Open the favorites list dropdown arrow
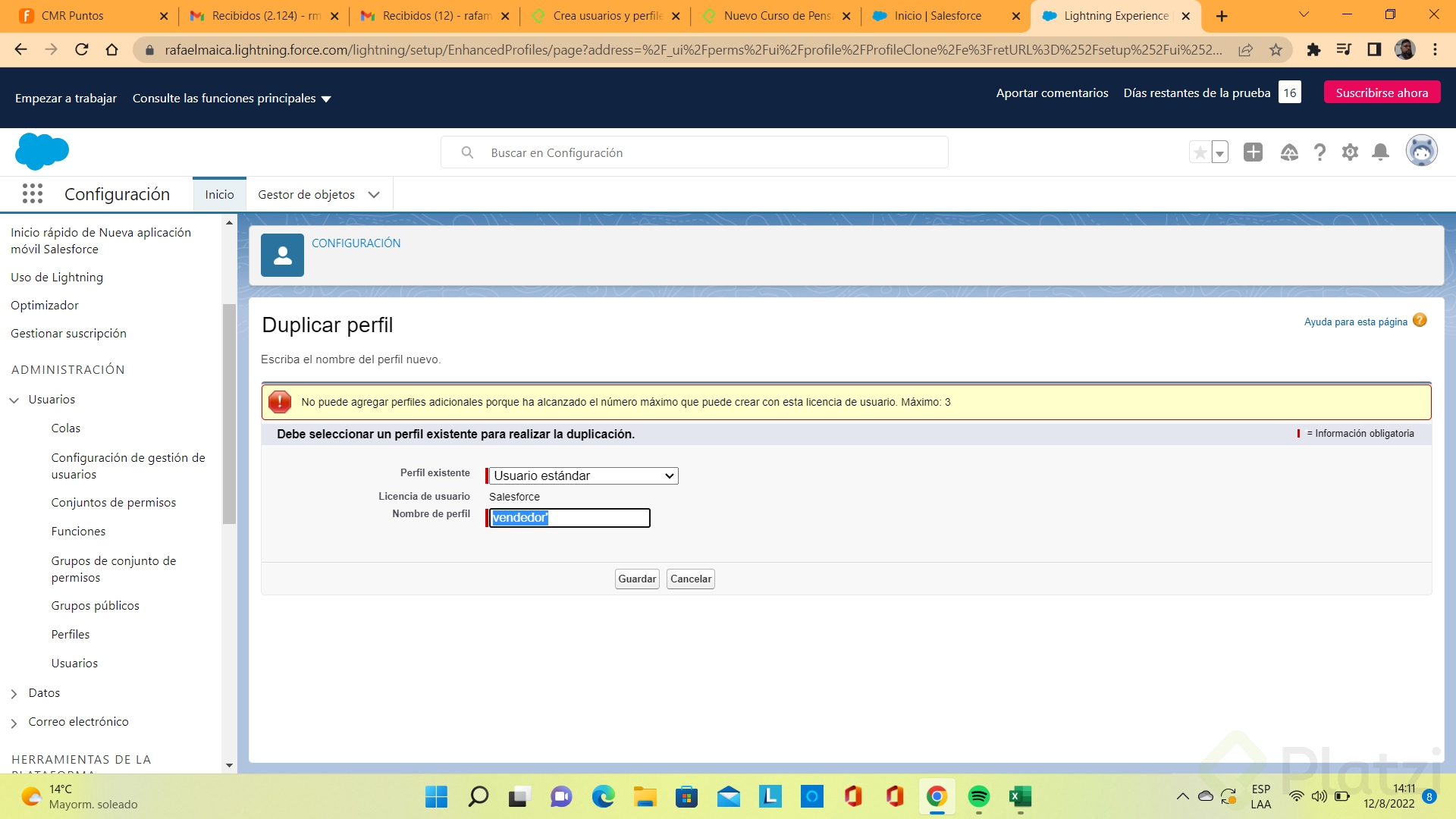 [1219, 152]
